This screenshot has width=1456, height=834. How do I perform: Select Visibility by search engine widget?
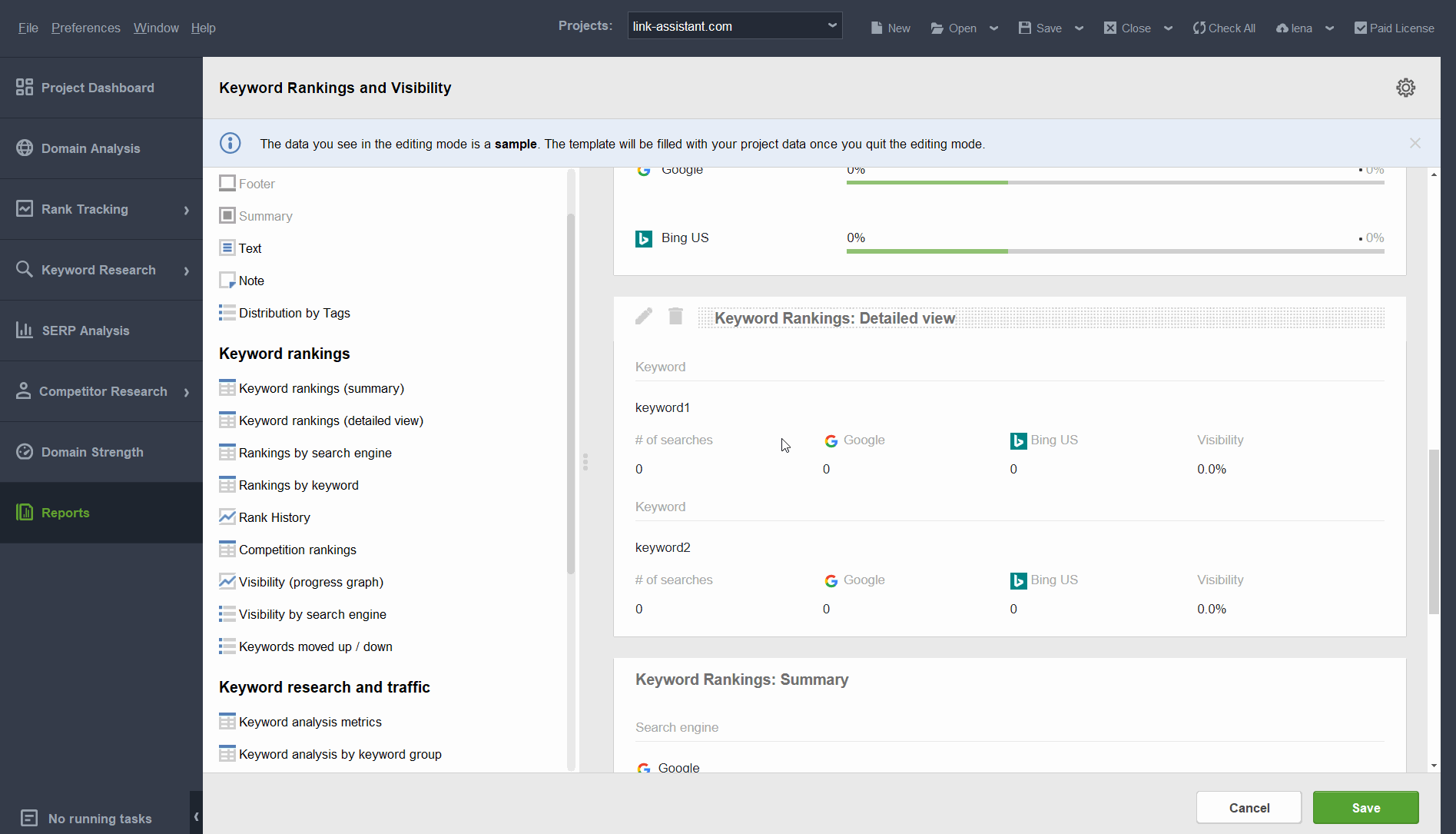pyautogui.click(x=302, y=614)
